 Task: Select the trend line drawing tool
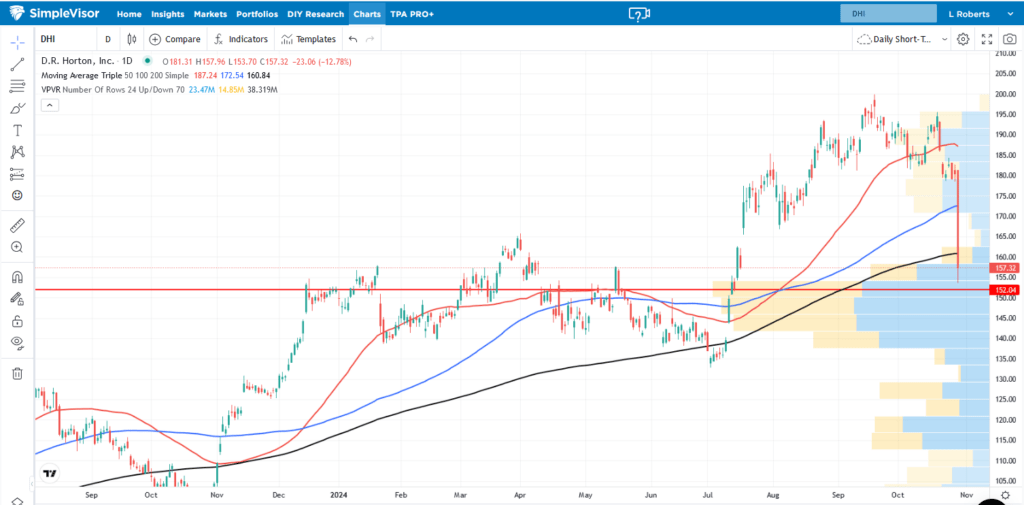(17, 64)
